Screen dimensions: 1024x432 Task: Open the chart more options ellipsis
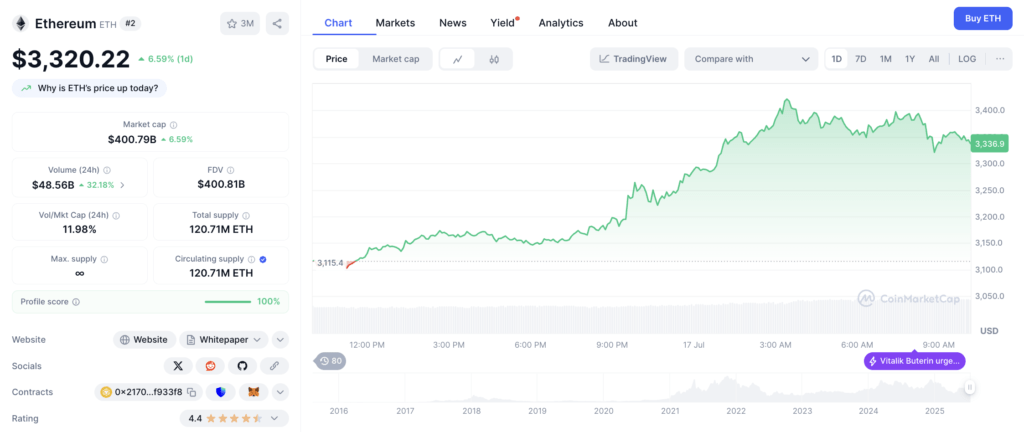click(x=1000, y=59)
